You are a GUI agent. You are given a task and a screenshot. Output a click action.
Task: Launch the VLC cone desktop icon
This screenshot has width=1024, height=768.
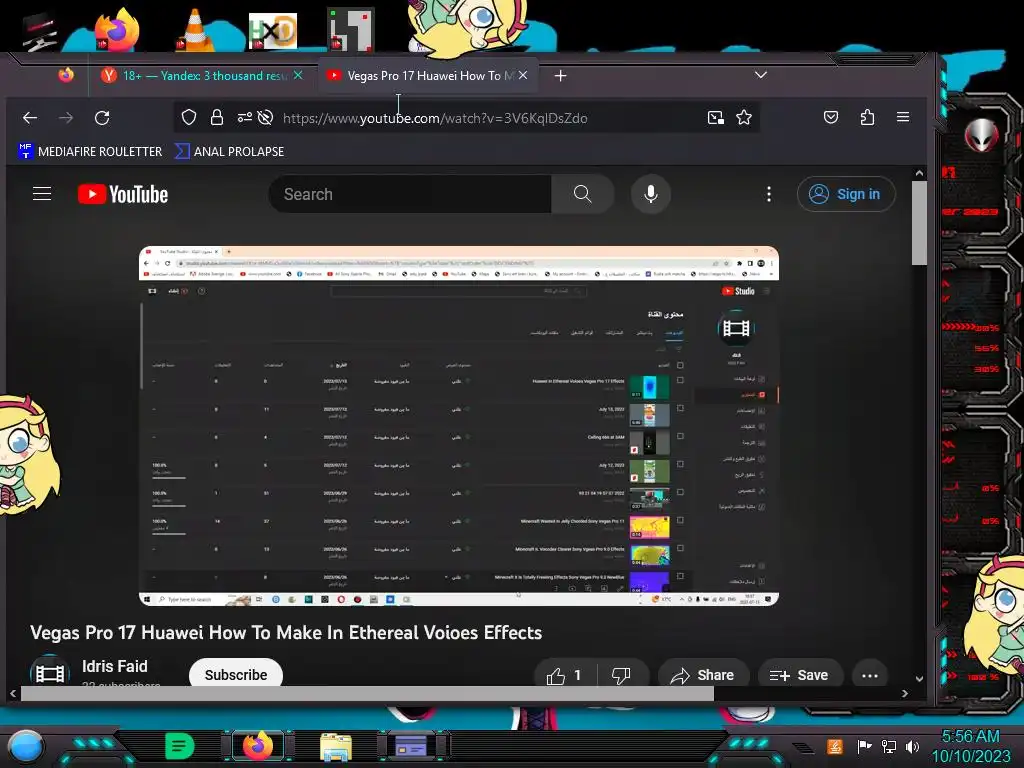[x=194, y=30]
